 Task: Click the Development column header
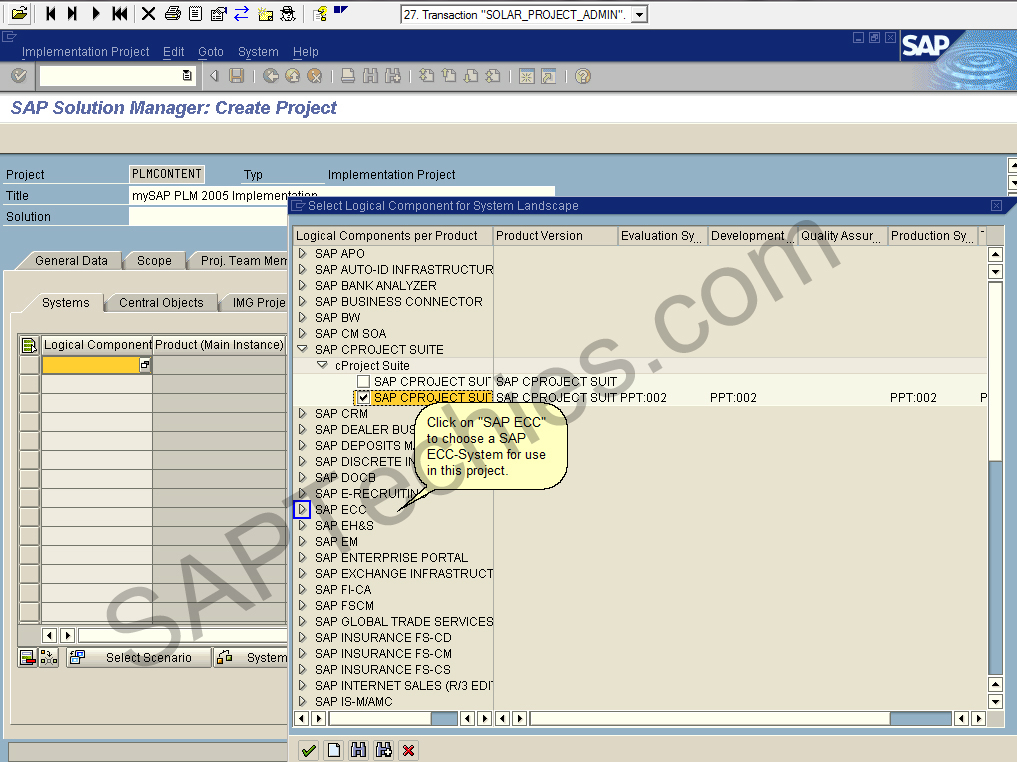752,236
